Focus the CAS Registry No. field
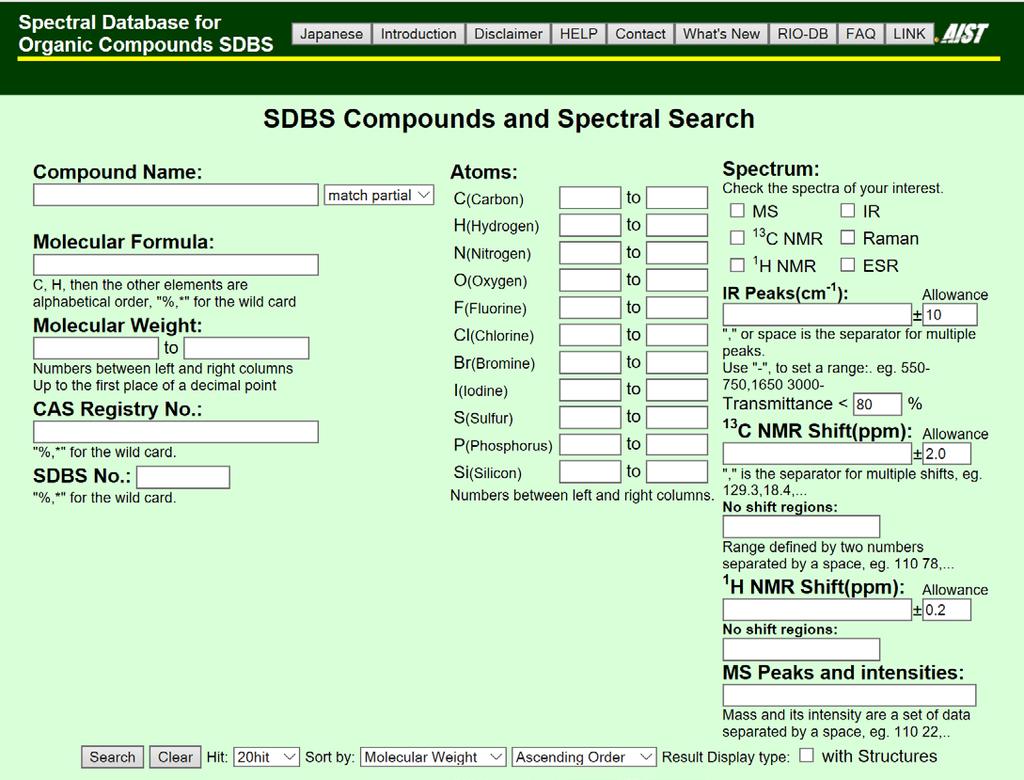The image size is (1024, 780). pos(176,432)
